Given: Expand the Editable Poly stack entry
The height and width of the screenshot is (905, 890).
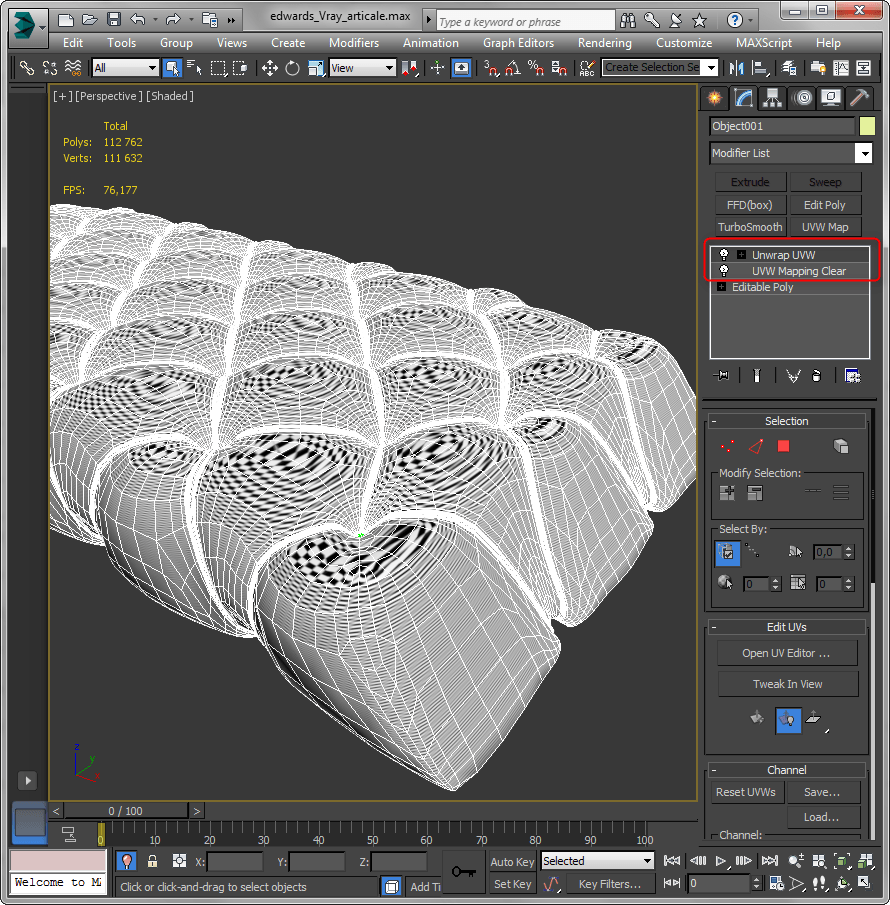Looking at the screenshot, I should (x=721, y=287).
